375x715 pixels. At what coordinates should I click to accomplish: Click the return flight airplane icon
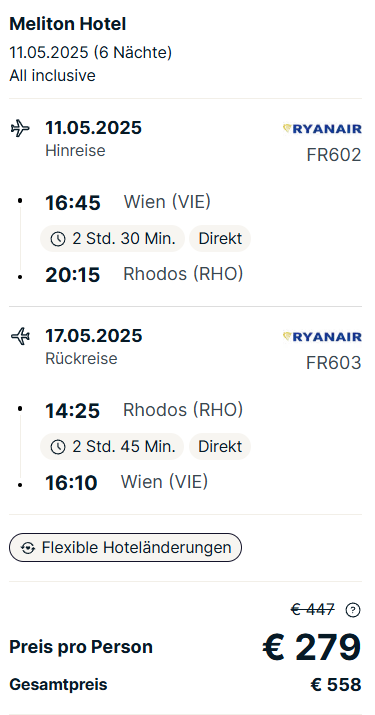[x=20, y=337]
